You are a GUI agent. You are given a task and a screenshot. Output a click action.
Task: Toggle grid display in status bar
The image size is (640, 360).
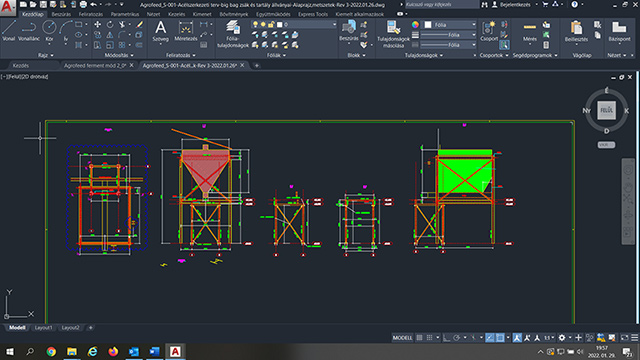pos(419,338)
